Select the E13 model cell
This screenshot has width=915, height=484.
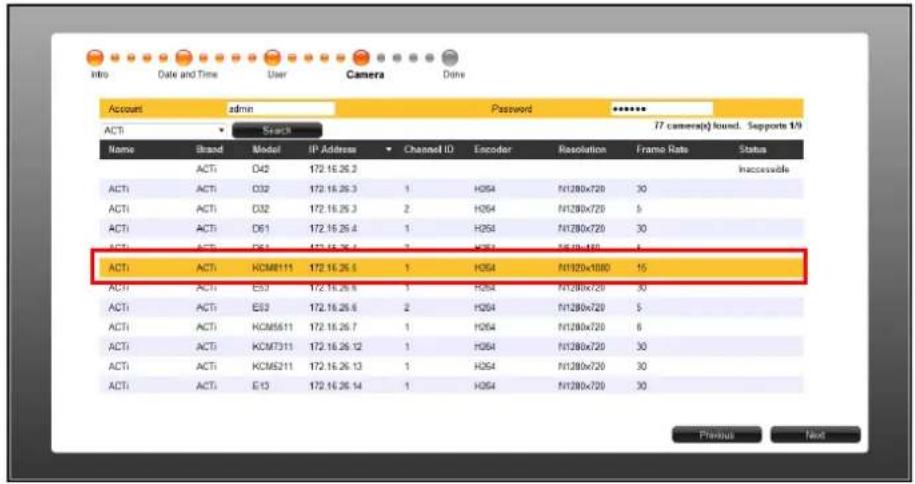[261, 386]
